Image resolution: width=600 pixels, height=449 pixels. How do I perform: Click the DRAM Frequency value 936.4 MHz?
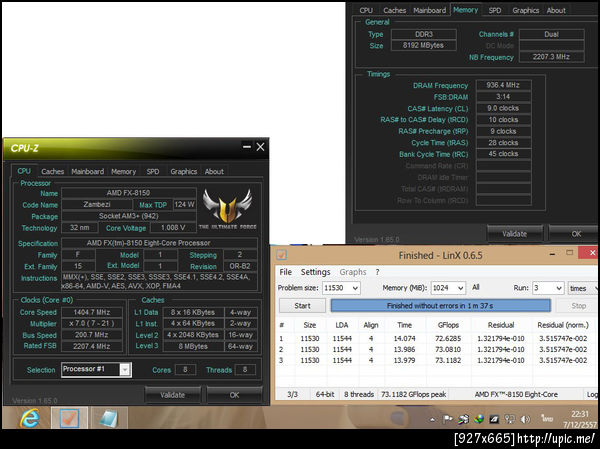click(x=503, y=85)
